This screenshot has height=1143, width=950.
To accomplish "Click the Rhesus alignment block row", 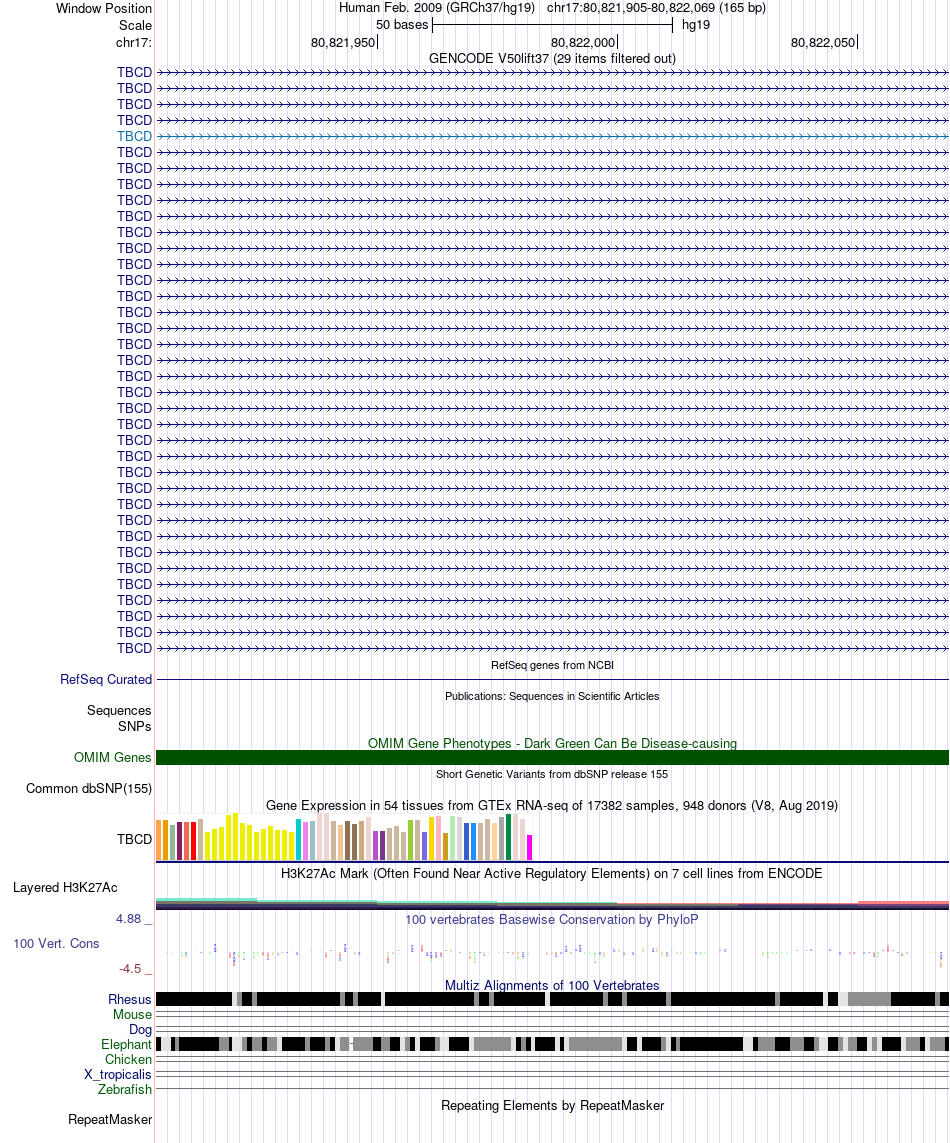I will tap(553, 999).
